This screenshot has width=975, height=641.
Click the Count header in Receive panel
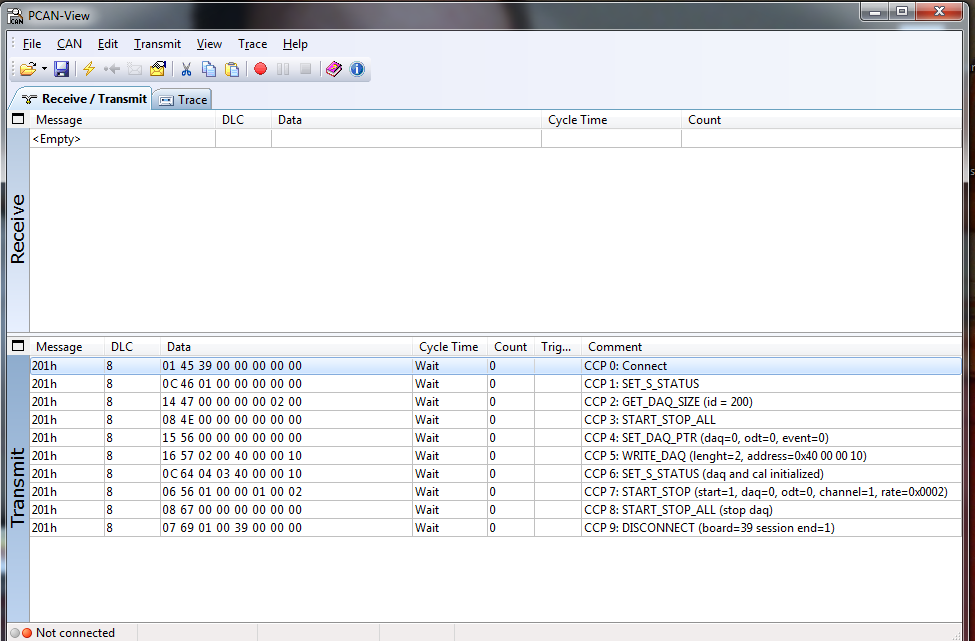point(821,120)
